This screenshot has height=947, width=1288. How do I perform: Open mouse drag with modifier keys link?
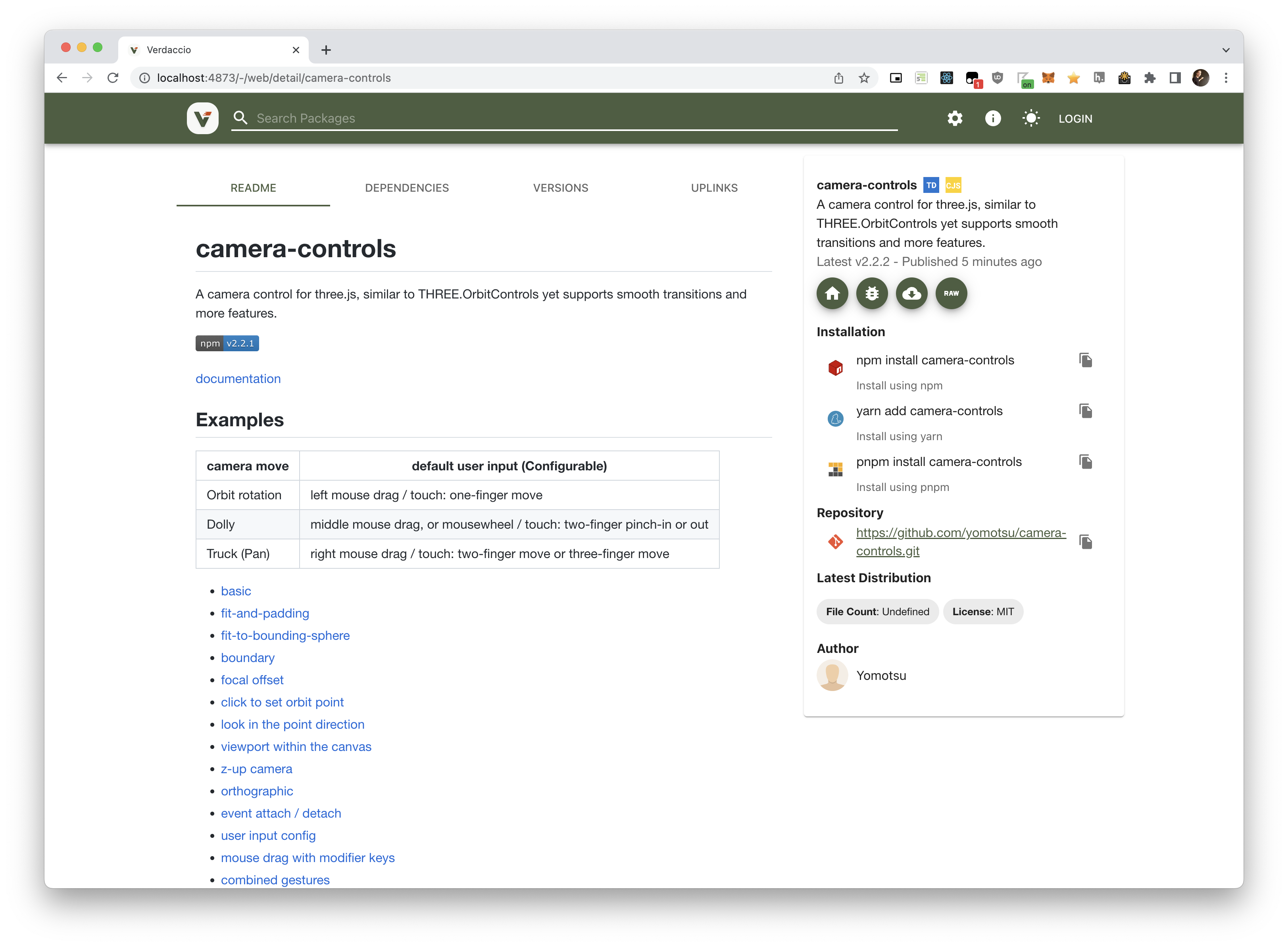308,858
